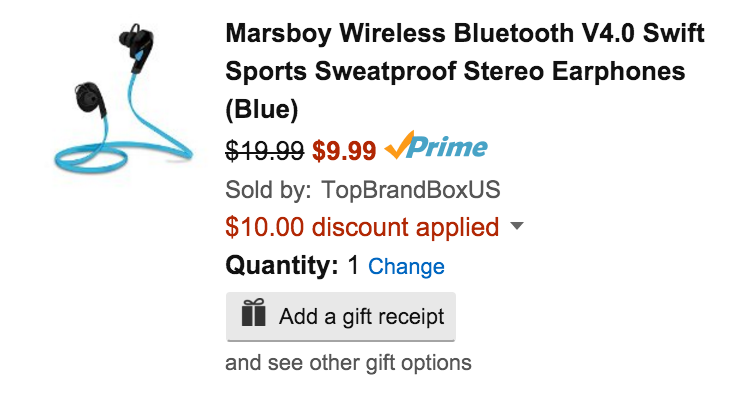Click the Change quantity link
The height and width of the screenshot is (400, 736).
tap(406, 267)
